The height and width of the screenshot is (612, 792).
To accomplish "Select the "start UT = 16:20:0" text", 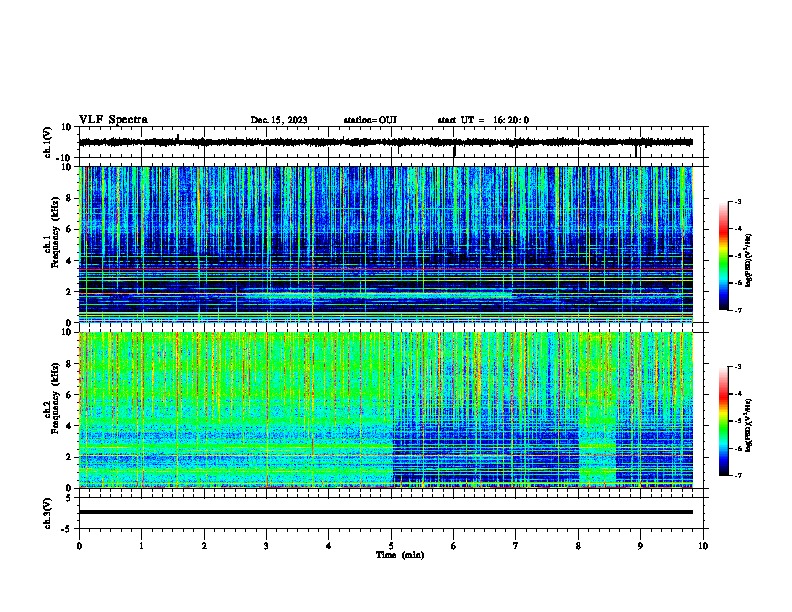I will (483, 120).
